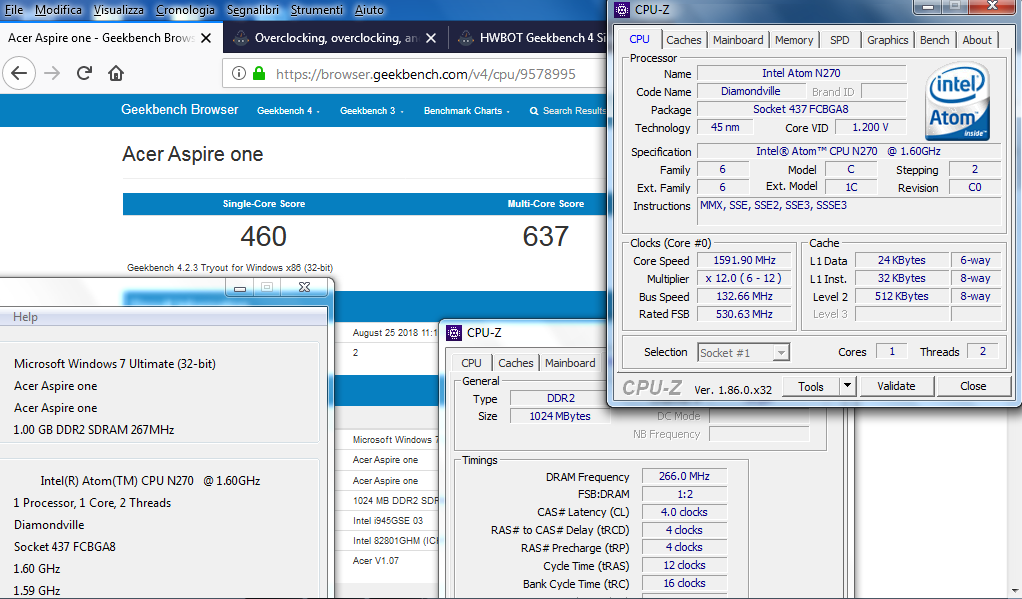Screen dimensions: 1022x599
Task: Open the Tools dropdown arrow in CPU-Z
Action: click(847, 386)
